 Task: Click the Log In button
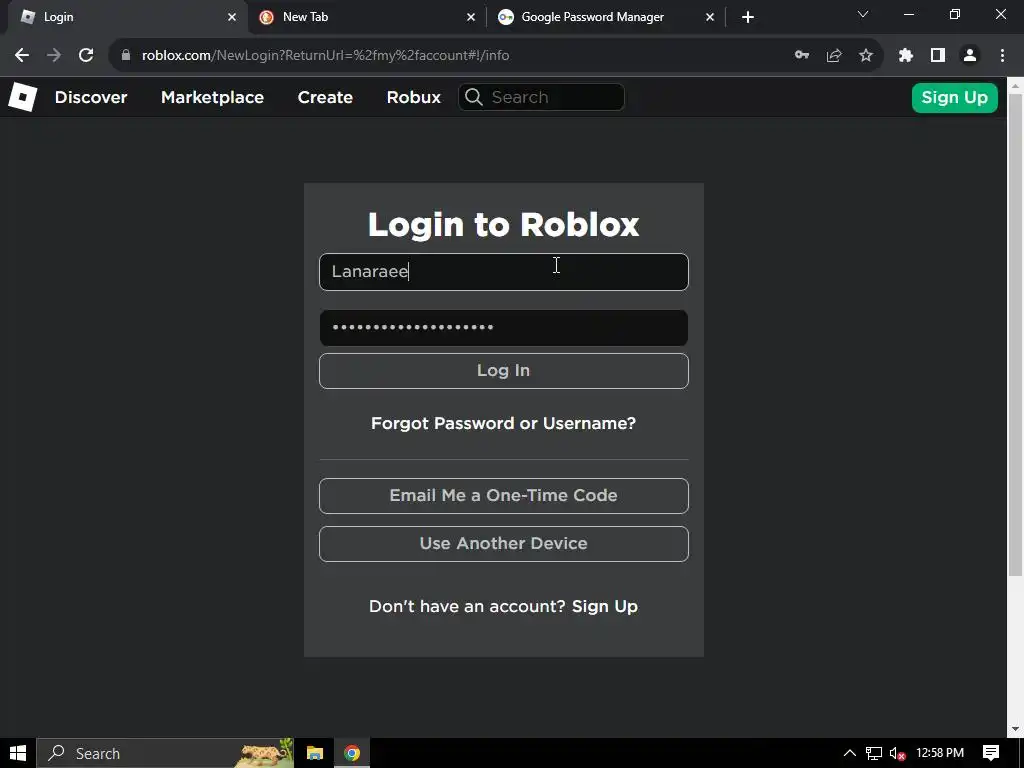[x=504, y=371]
